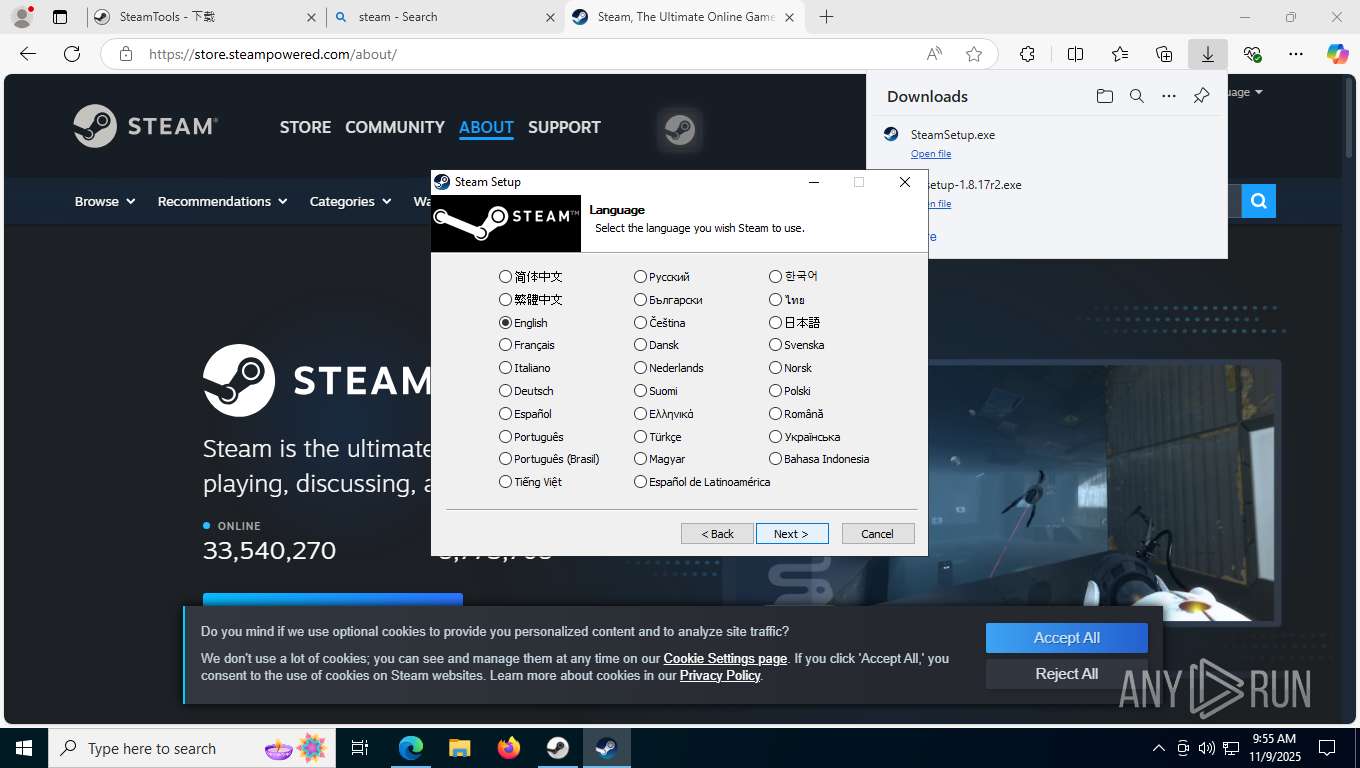The width and height of the screenshot is (1360, 768).
Task: Select the Українська language option
Action: (x=805, y=437)
